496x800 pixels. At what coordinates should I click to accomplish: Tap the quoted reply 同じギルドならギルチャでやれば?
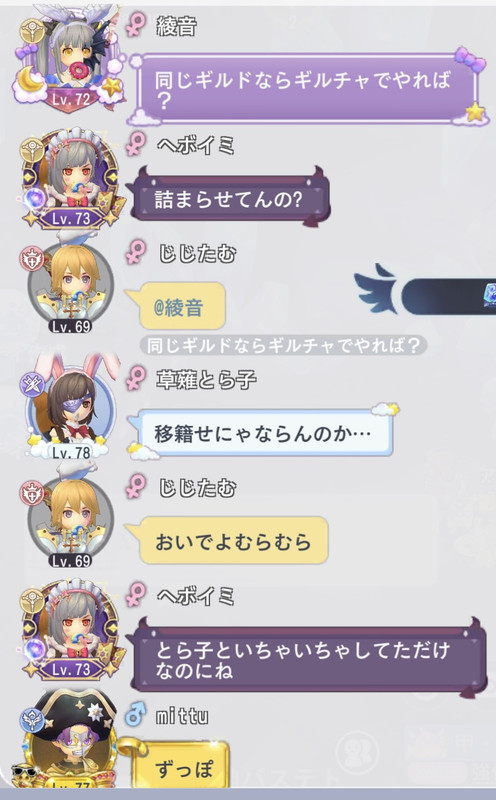pos(284,345)
